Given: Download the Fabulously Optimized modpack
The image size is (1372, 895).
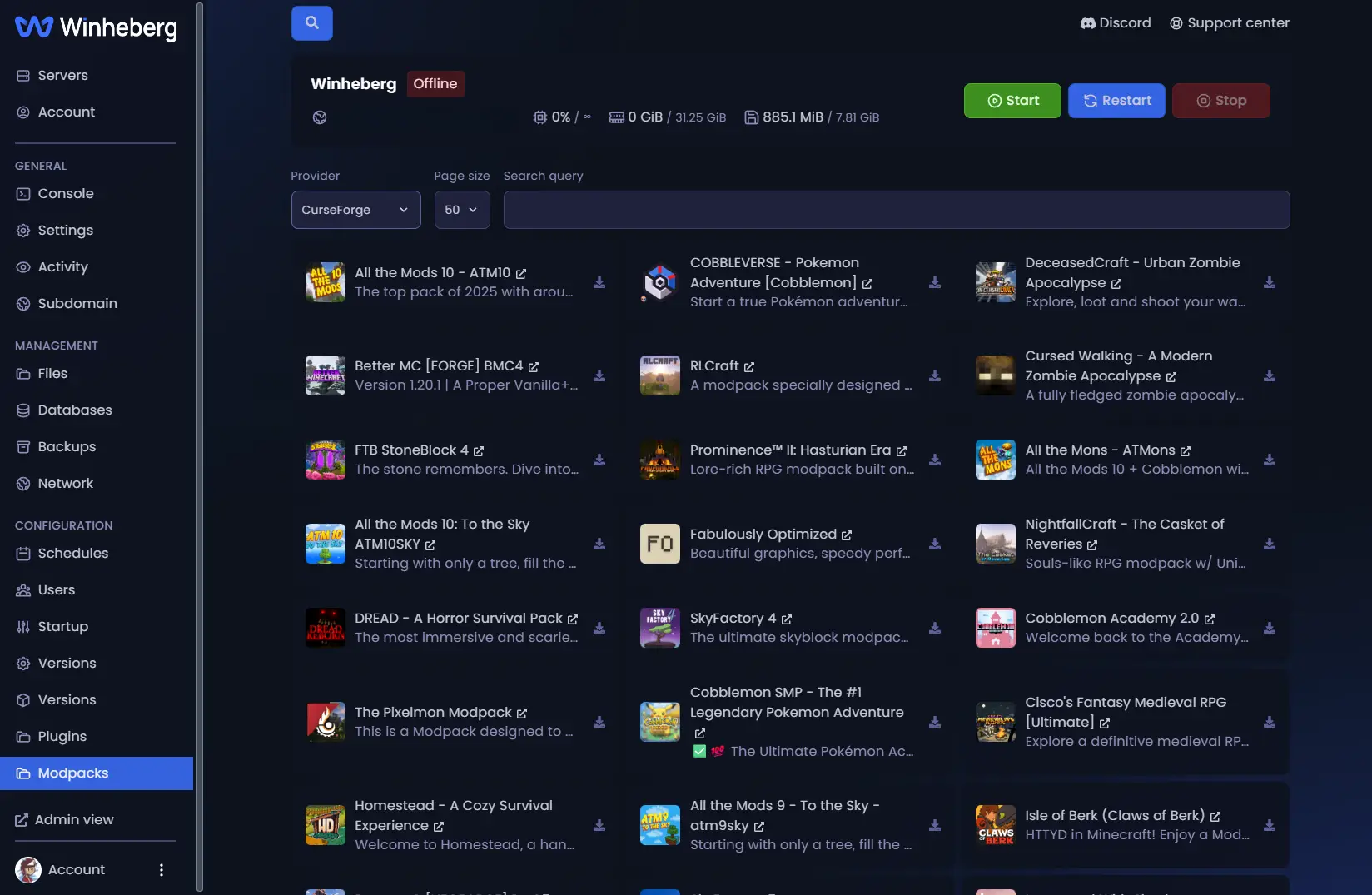Looking at the screenshot, I should click(x=935, y=544).
